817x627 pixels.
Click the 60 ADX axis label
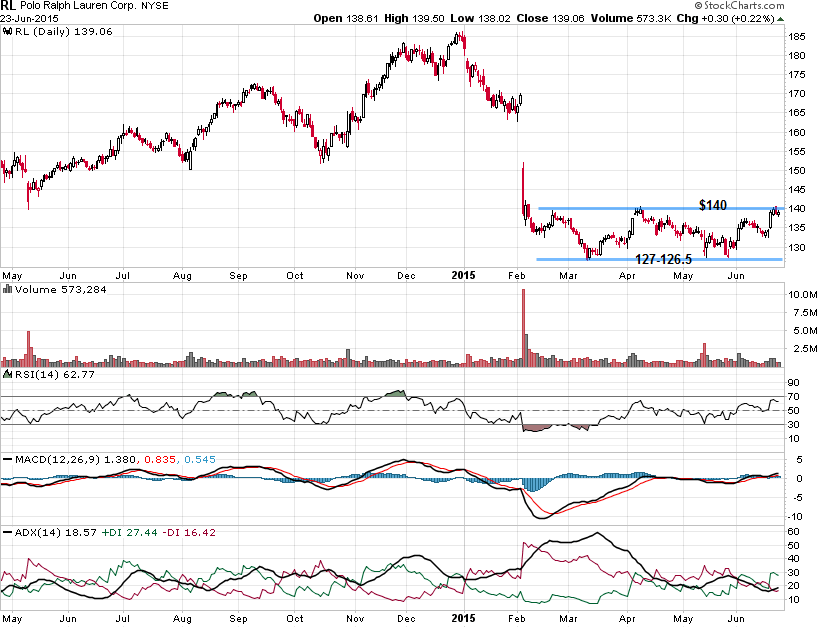(794, 532)
